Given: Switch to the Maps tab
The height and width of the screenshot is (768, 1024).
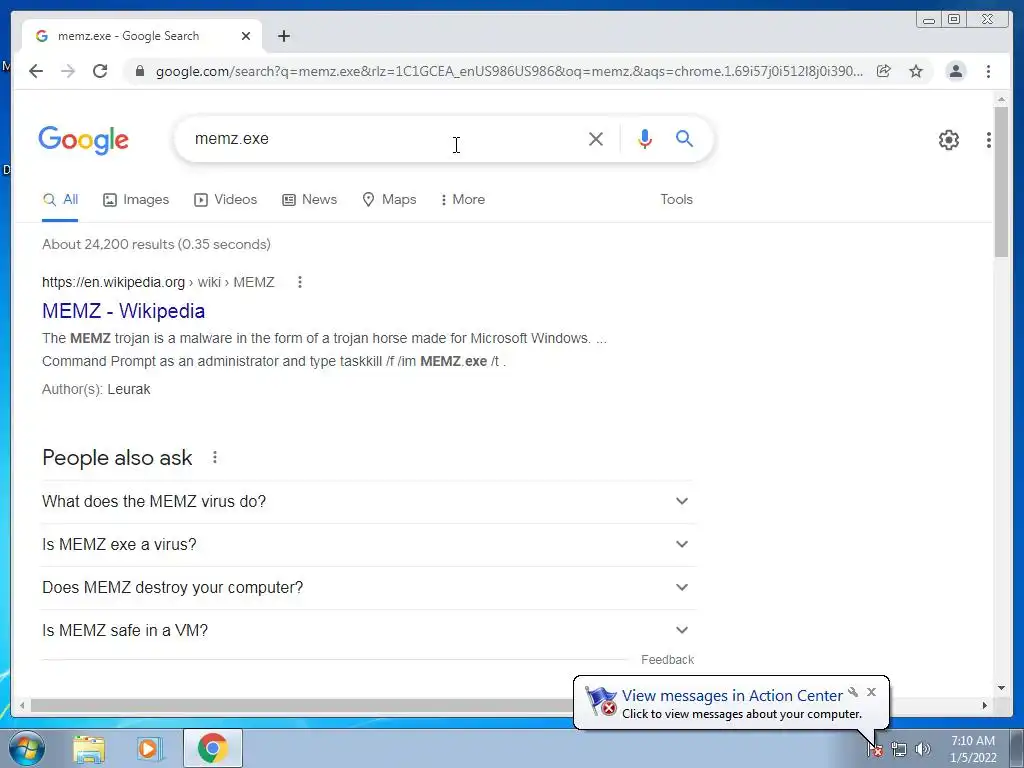Looking at the screenshot, I should click(x=389, y=200).
